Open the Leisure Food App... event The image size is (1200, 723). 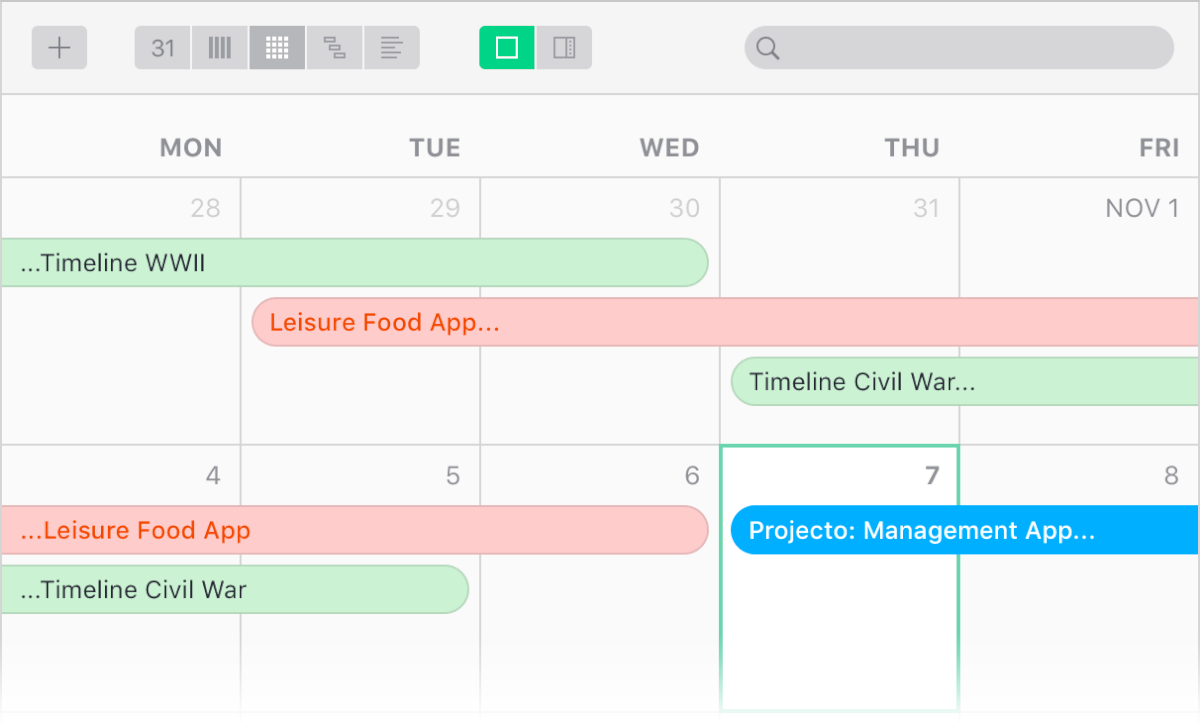coord(725,322)
